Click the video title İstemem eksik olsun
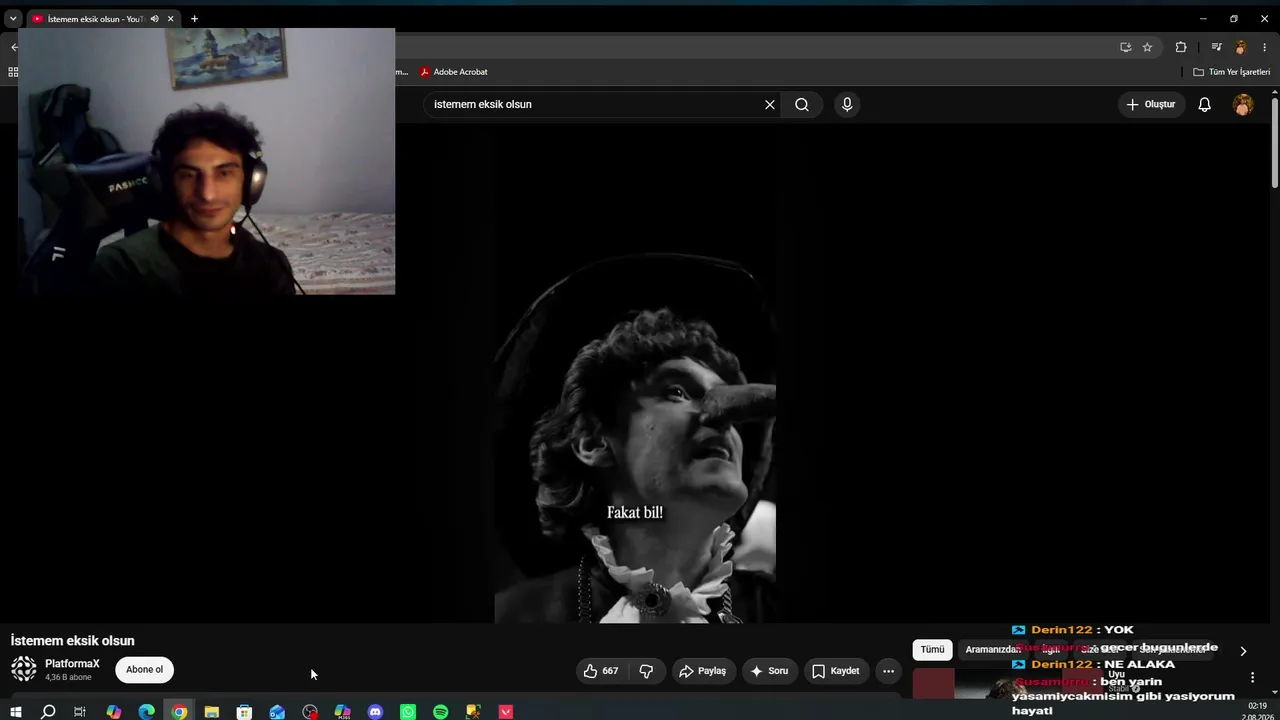The width and height of the screenshot is (1280, 720). [x=72, y=641]
